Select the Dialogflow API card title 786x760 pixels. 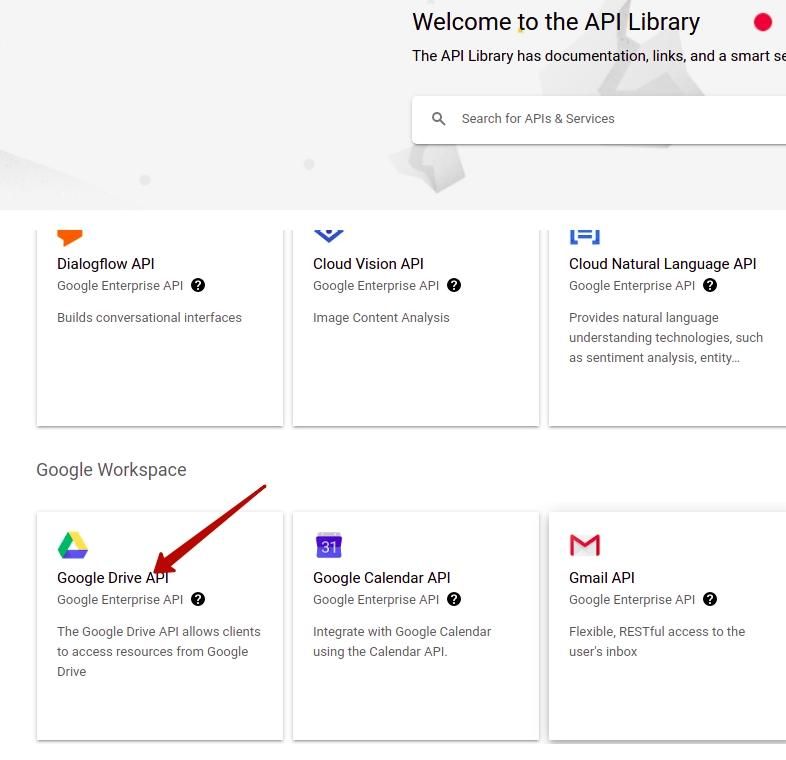(x=106, y=264)
